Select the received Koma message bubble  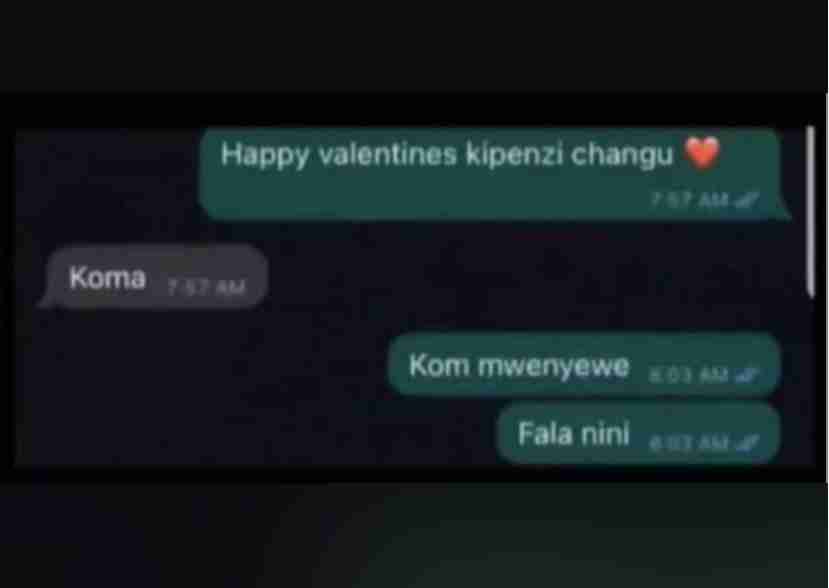pos(154,276)
